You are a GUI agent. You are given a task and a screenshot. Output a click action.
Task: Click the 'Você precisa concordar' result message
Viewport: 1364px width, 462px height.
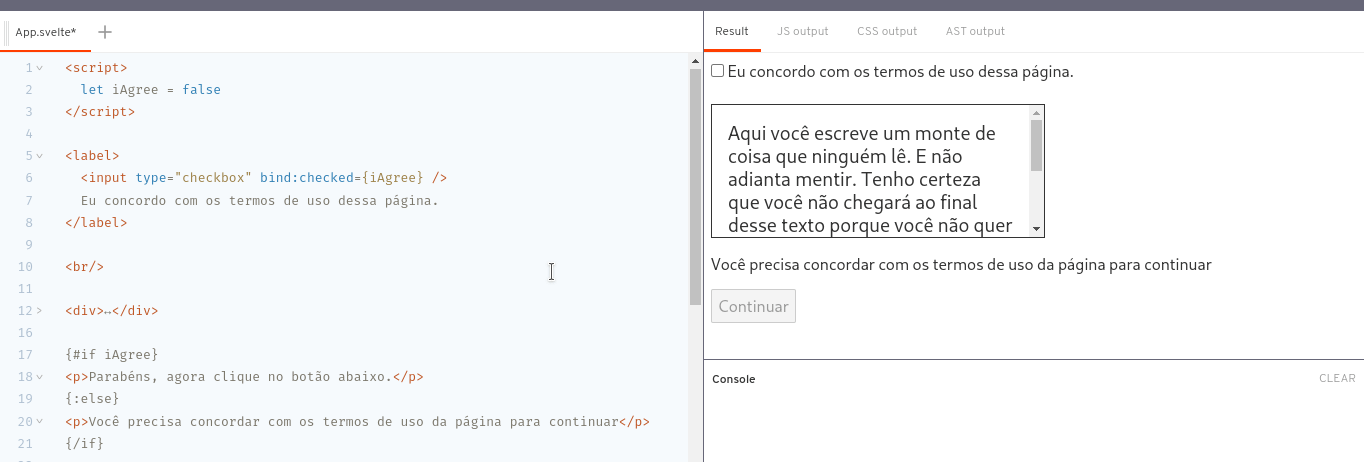point(961,265)
